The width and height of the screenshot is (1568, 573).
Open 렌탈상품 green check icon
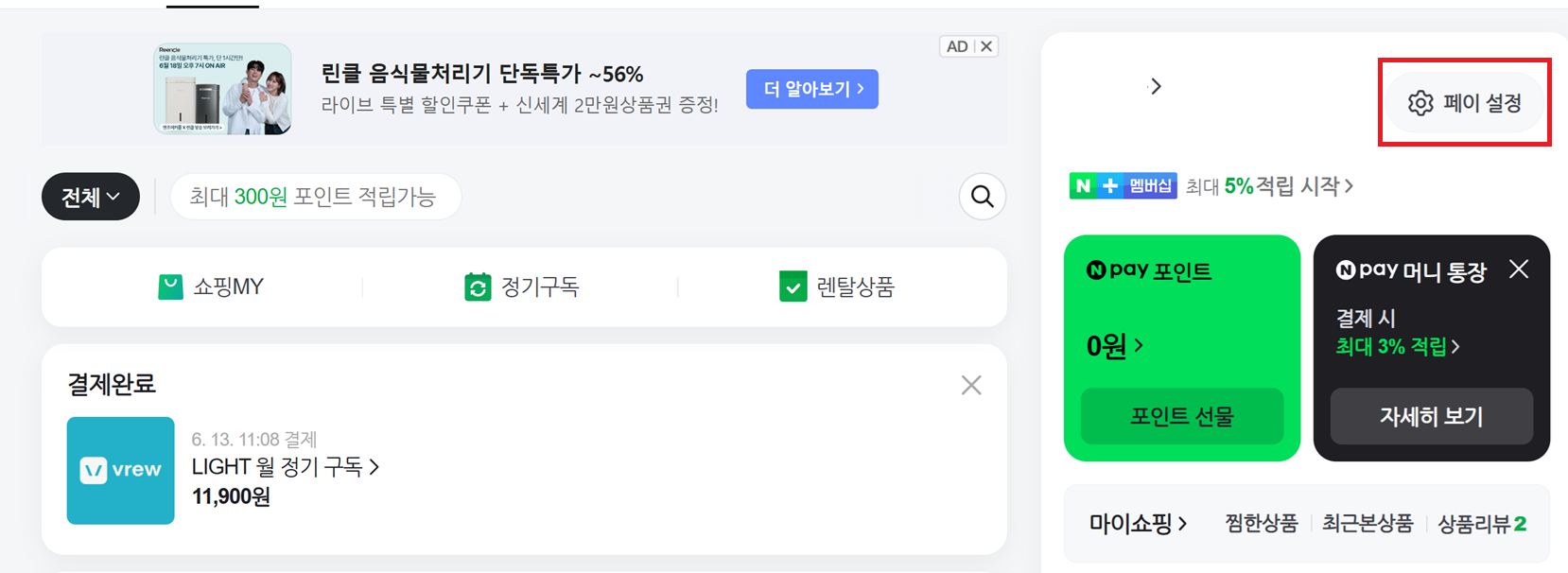tap(793, 287)
